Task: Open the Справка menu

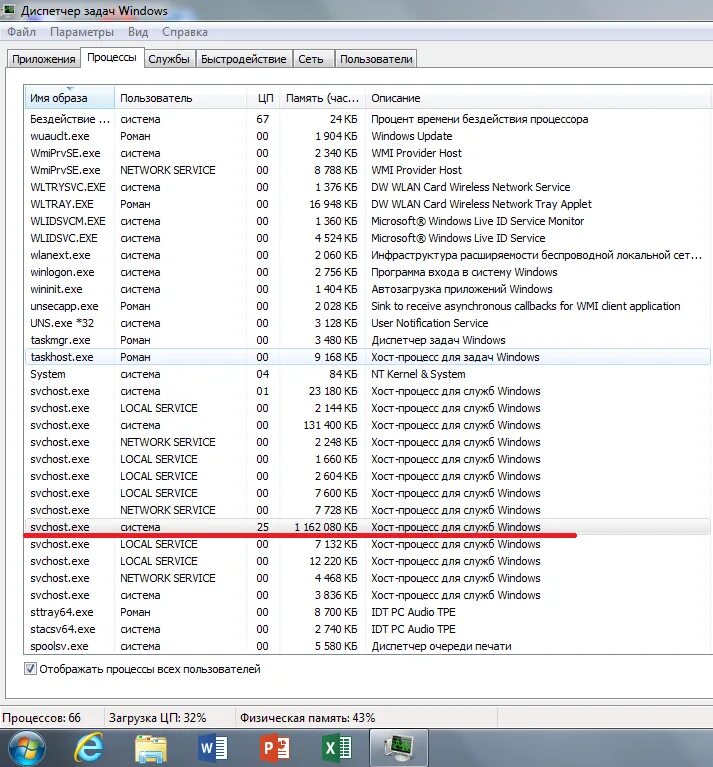Action: coord(185,32)
